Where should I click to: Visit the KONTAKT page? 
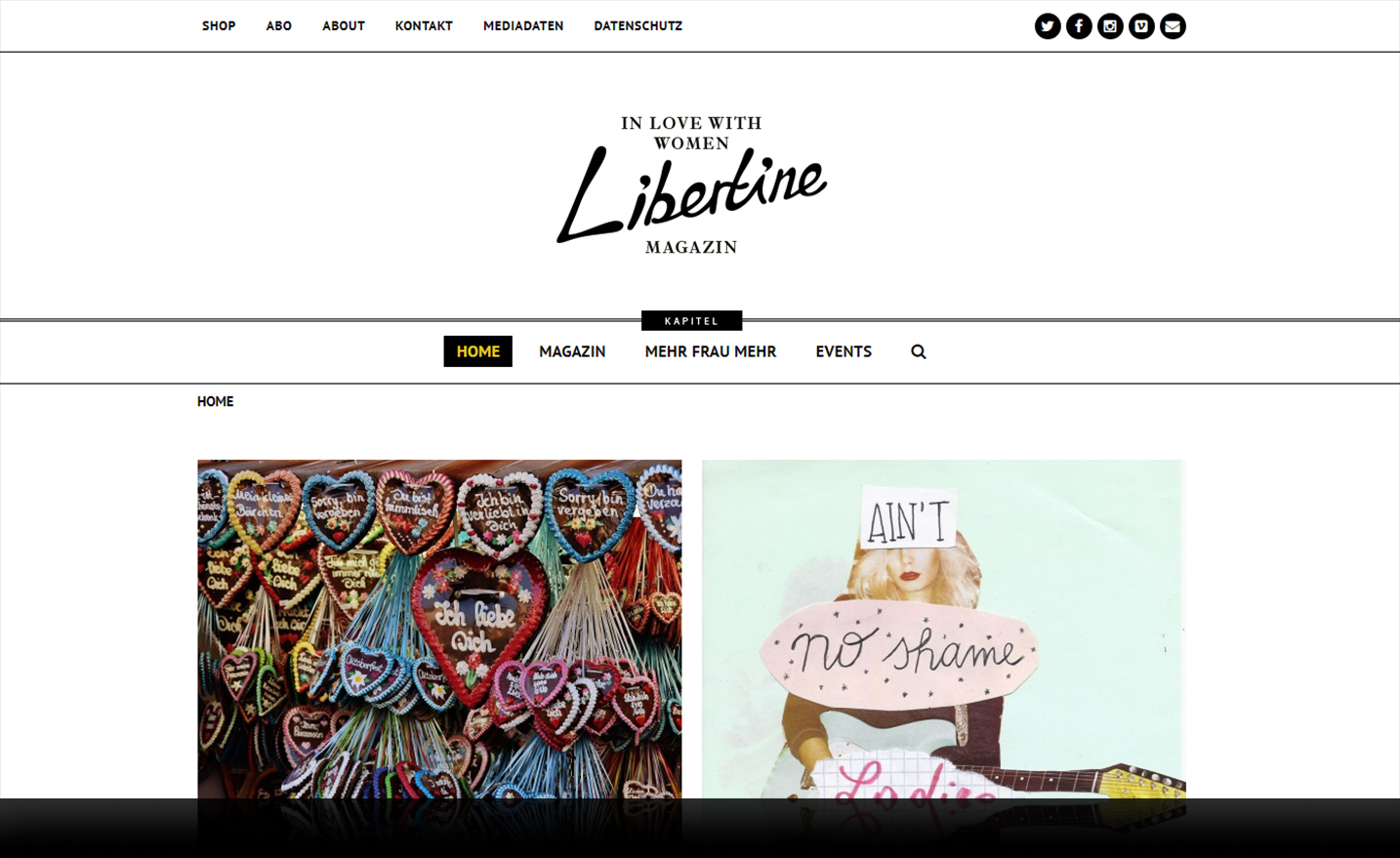[424, 26]
